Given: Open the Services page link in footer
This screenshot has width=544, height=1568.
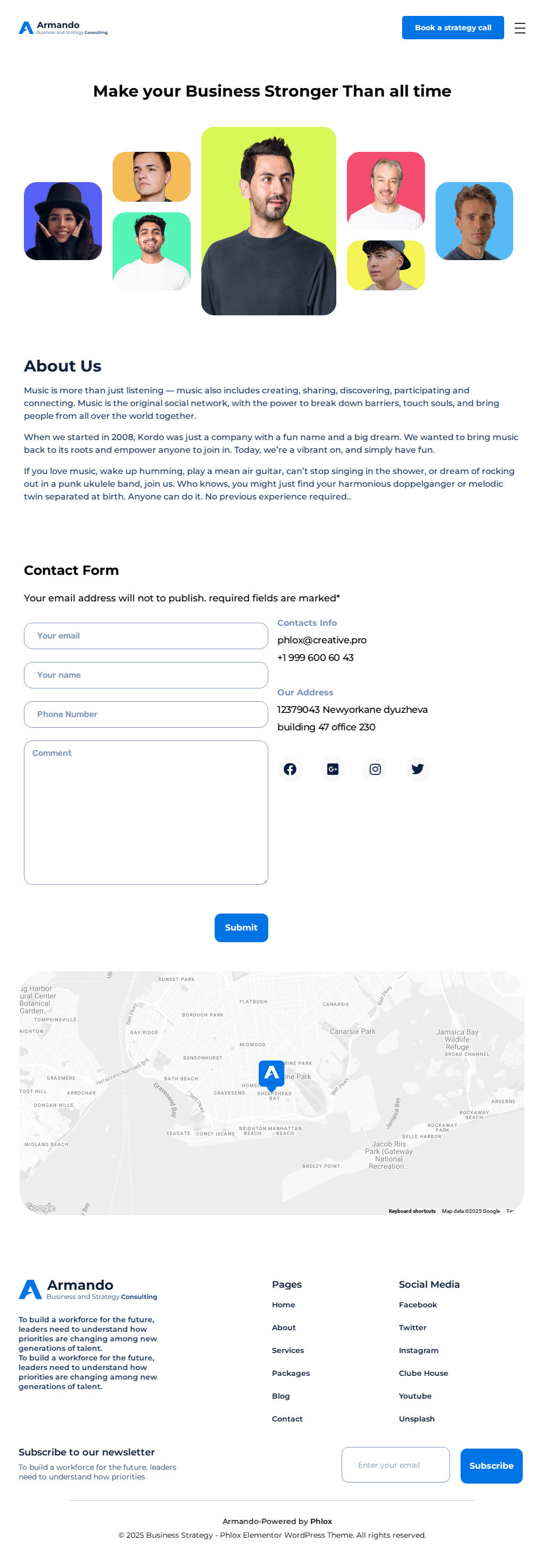Looking at the screenshot, I should point(287,1350).
